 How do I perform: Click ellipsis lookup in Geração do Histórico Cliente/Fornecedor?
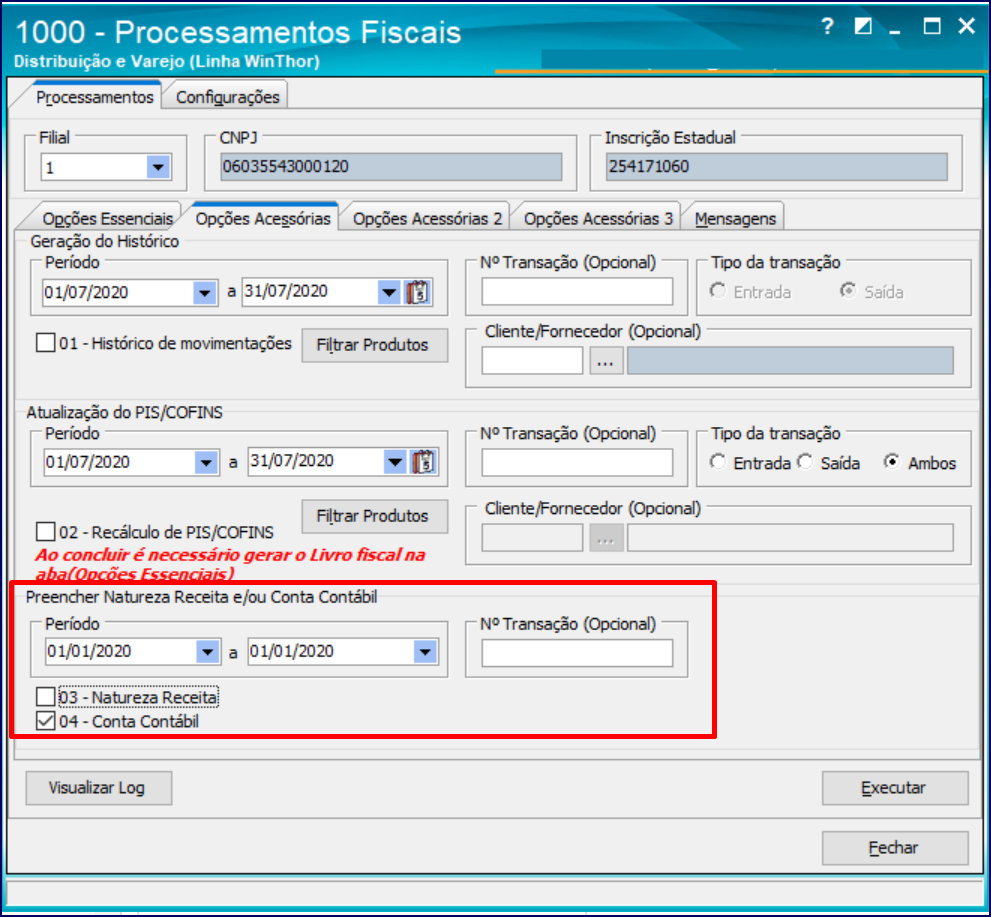click(605, 361)
